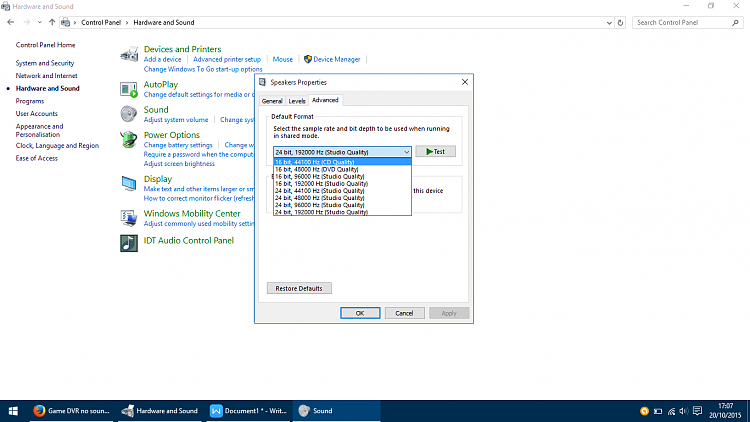750x422 pixels.
Task: Click Add a device link
Action: [x=163, y=59]
